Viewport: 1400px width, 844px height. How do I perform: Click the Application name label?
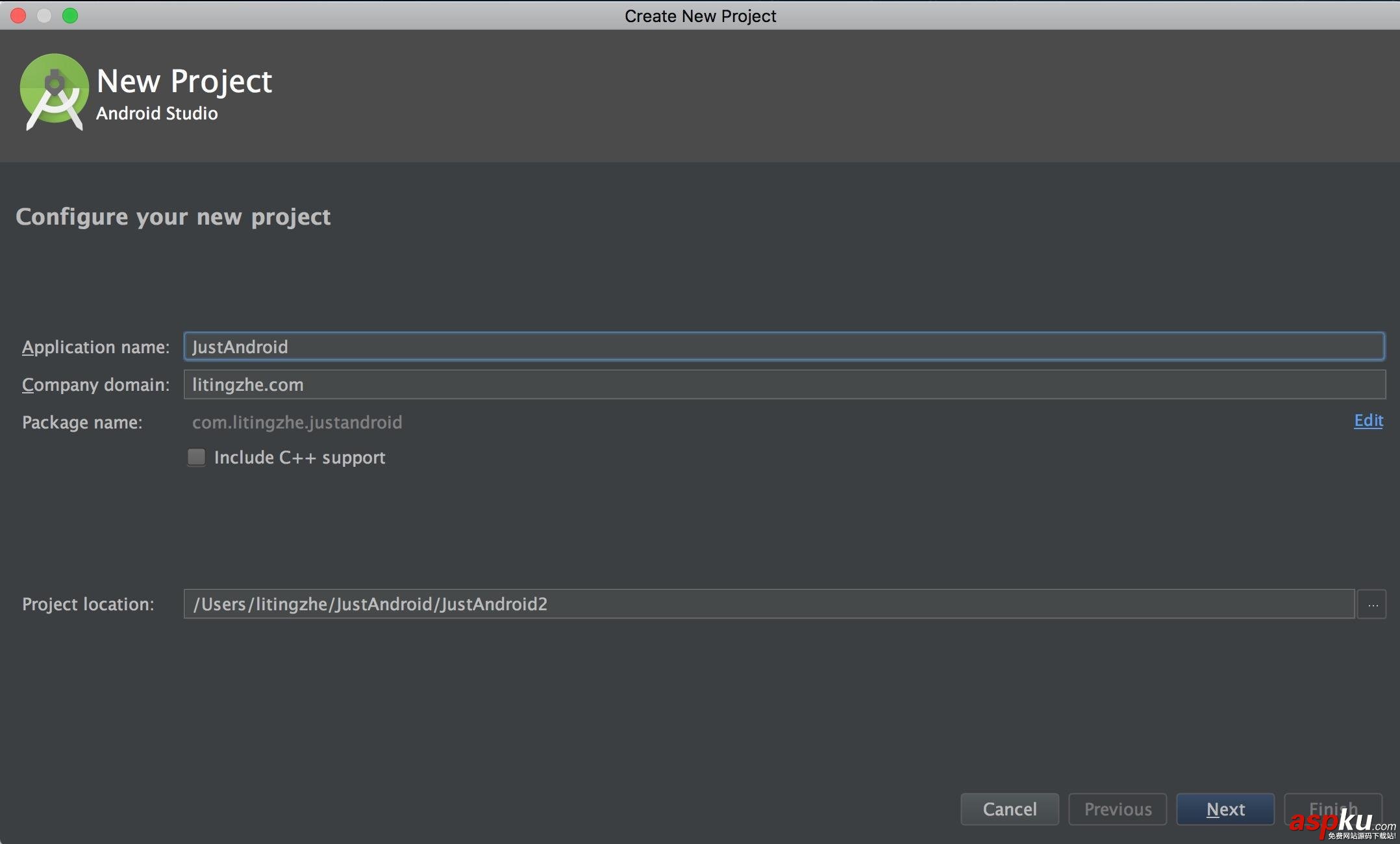(x=95, y=347)
